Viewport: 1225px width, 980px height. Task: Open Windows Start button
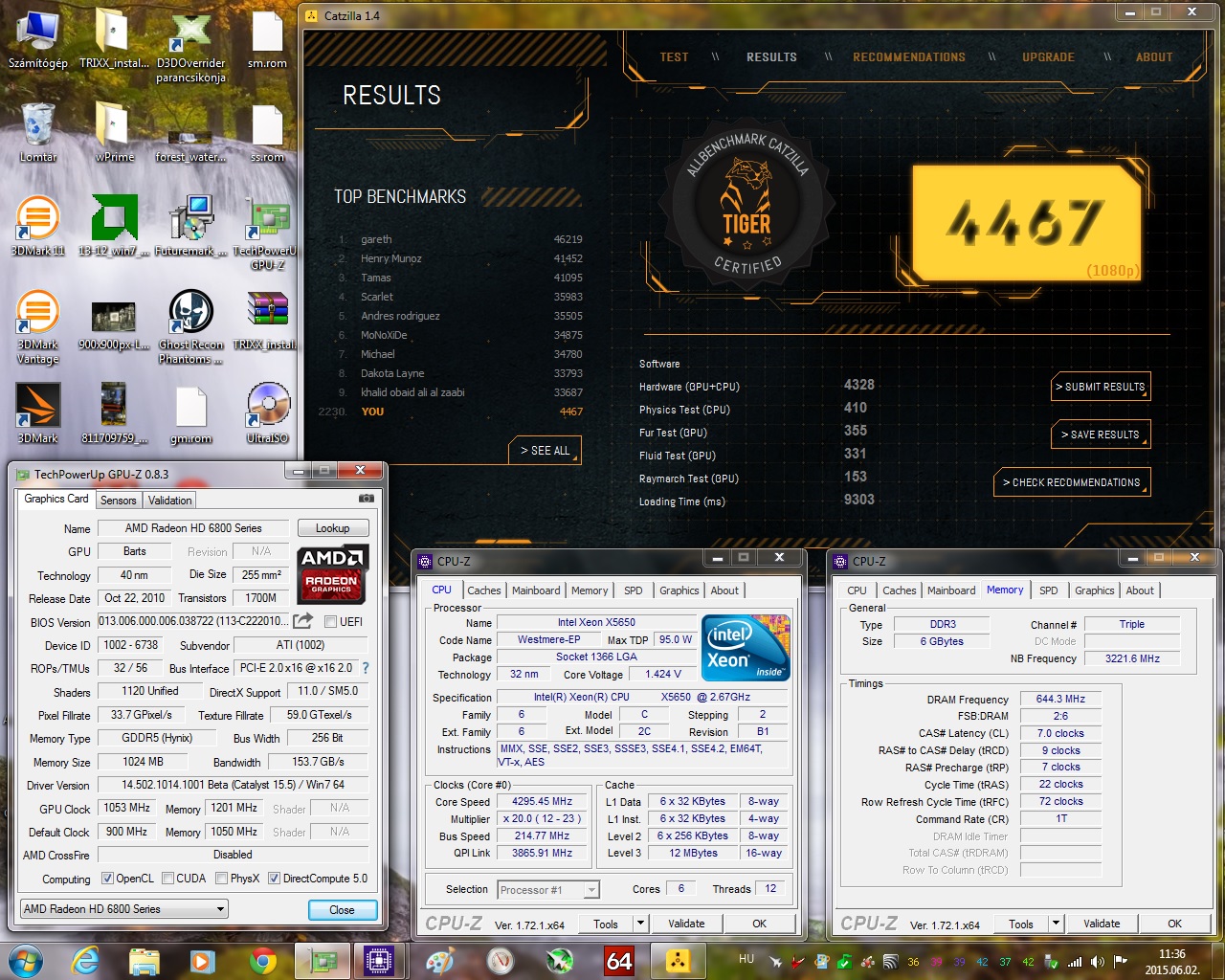[x=25, y=960]
